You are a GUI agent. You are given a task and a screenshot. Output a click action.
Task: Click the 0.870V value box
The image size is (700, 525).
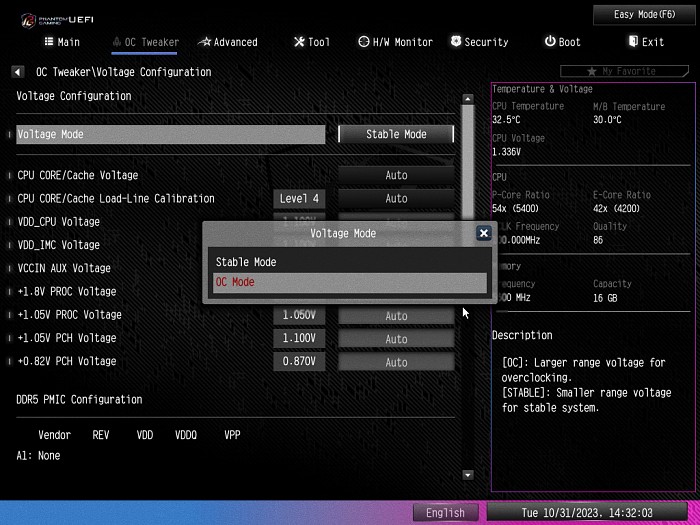[299, 362]
